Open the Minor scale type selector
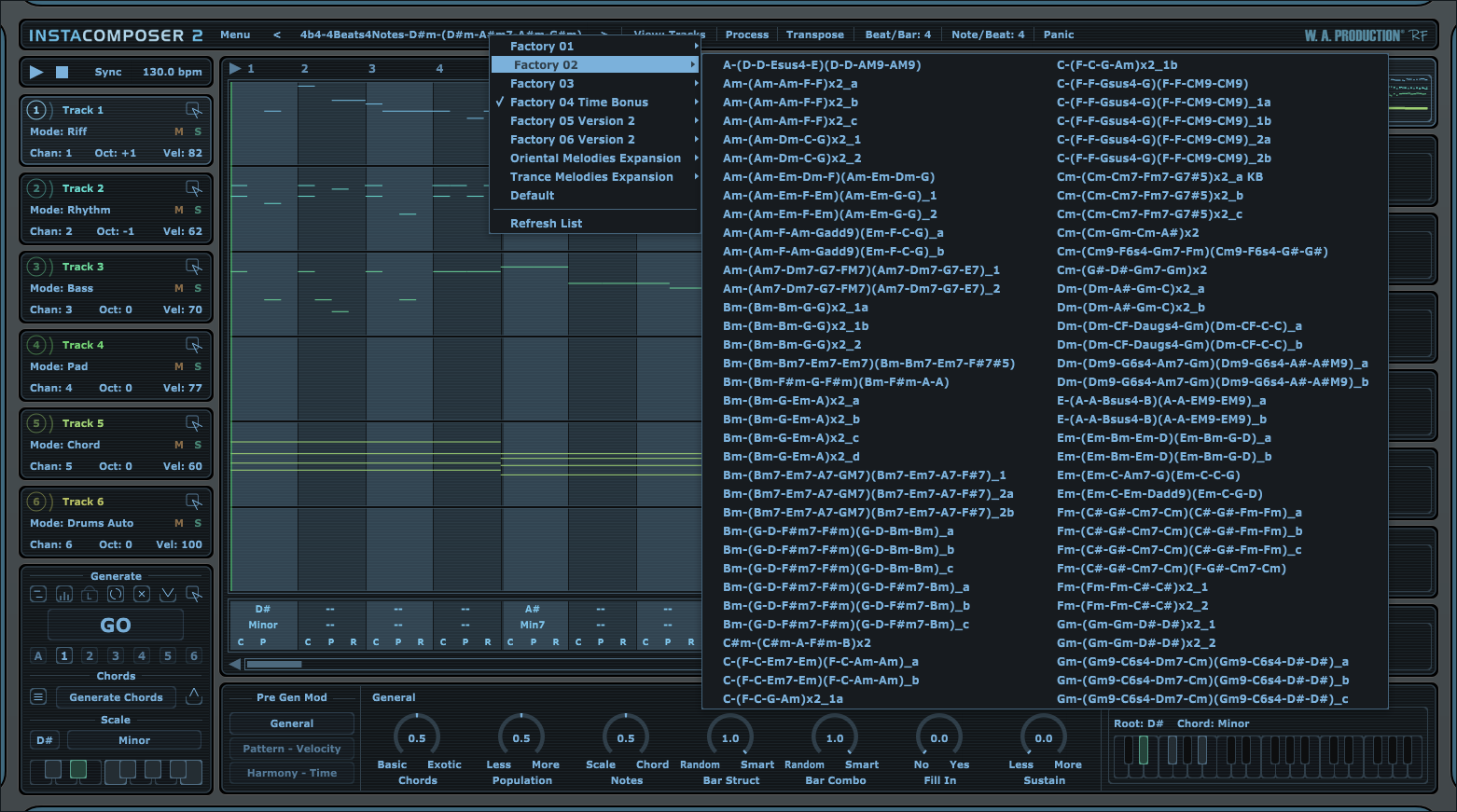The height and width of the screenshot is (812, 1457). coord(134,740)
